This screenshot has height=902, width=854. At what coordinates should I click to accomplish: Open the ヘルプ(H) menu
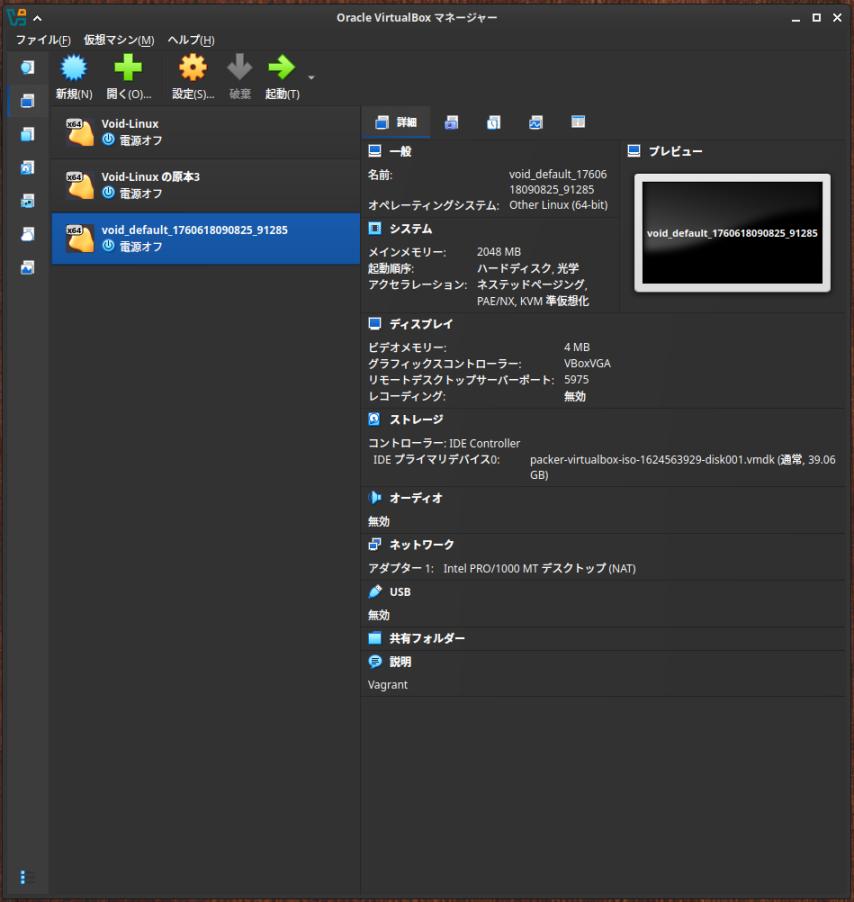[191, 40]
